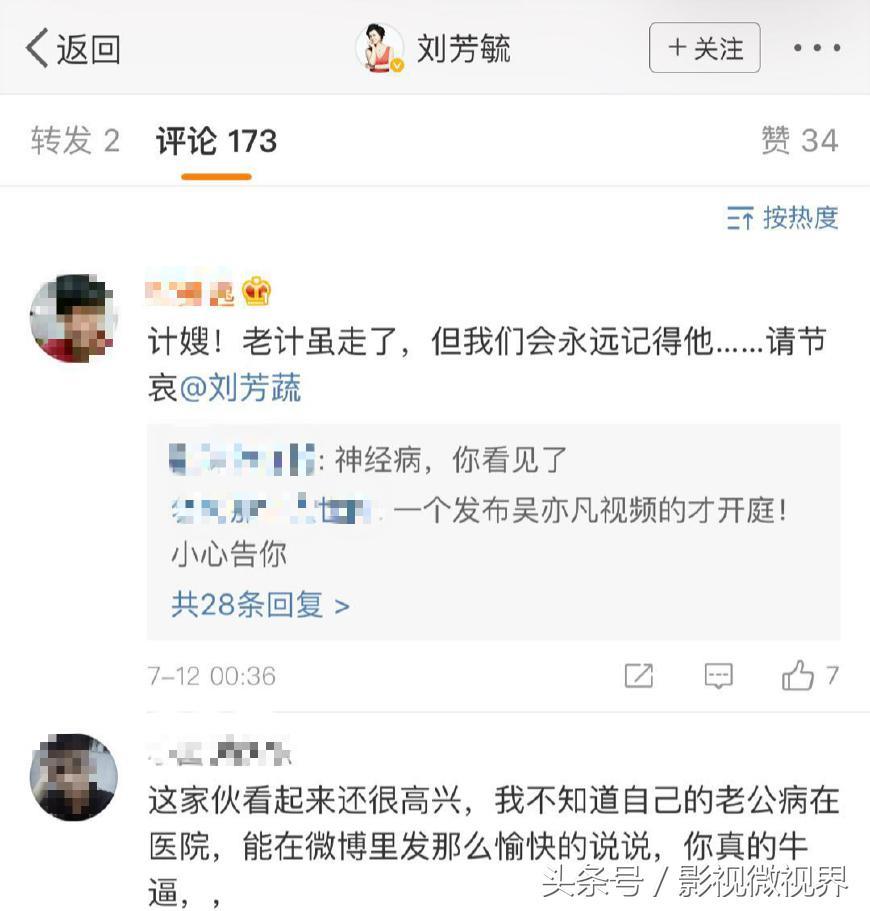Switch to the 赞 34 tab
The width and height of the screenshot is (870, 911).
[x=799, y=141]
